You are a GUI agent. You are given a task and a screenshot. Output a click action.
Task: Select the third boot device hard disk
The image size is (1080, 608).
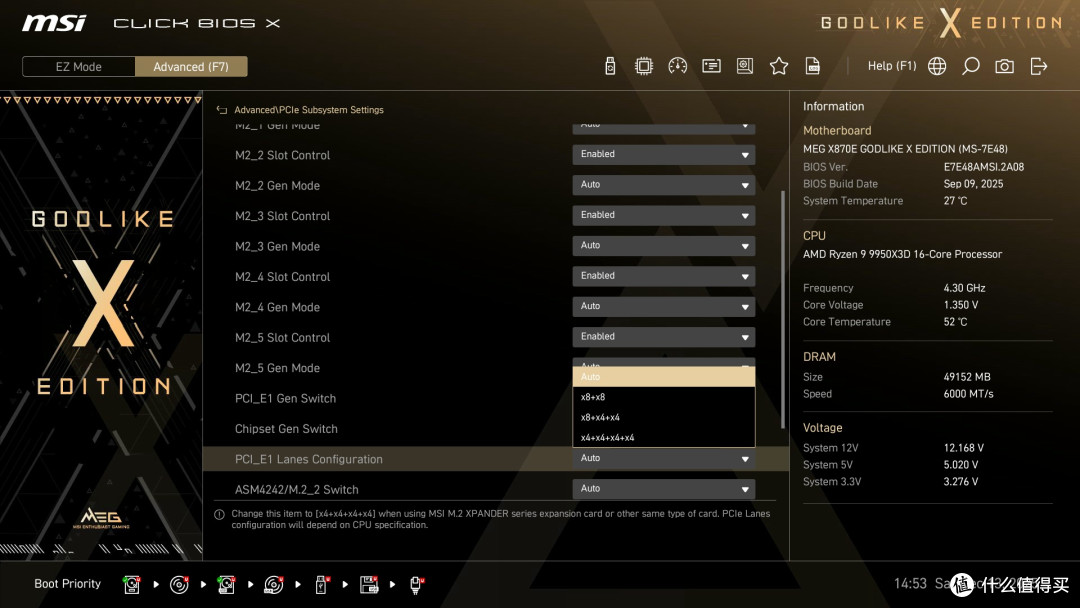pos(226,585)
